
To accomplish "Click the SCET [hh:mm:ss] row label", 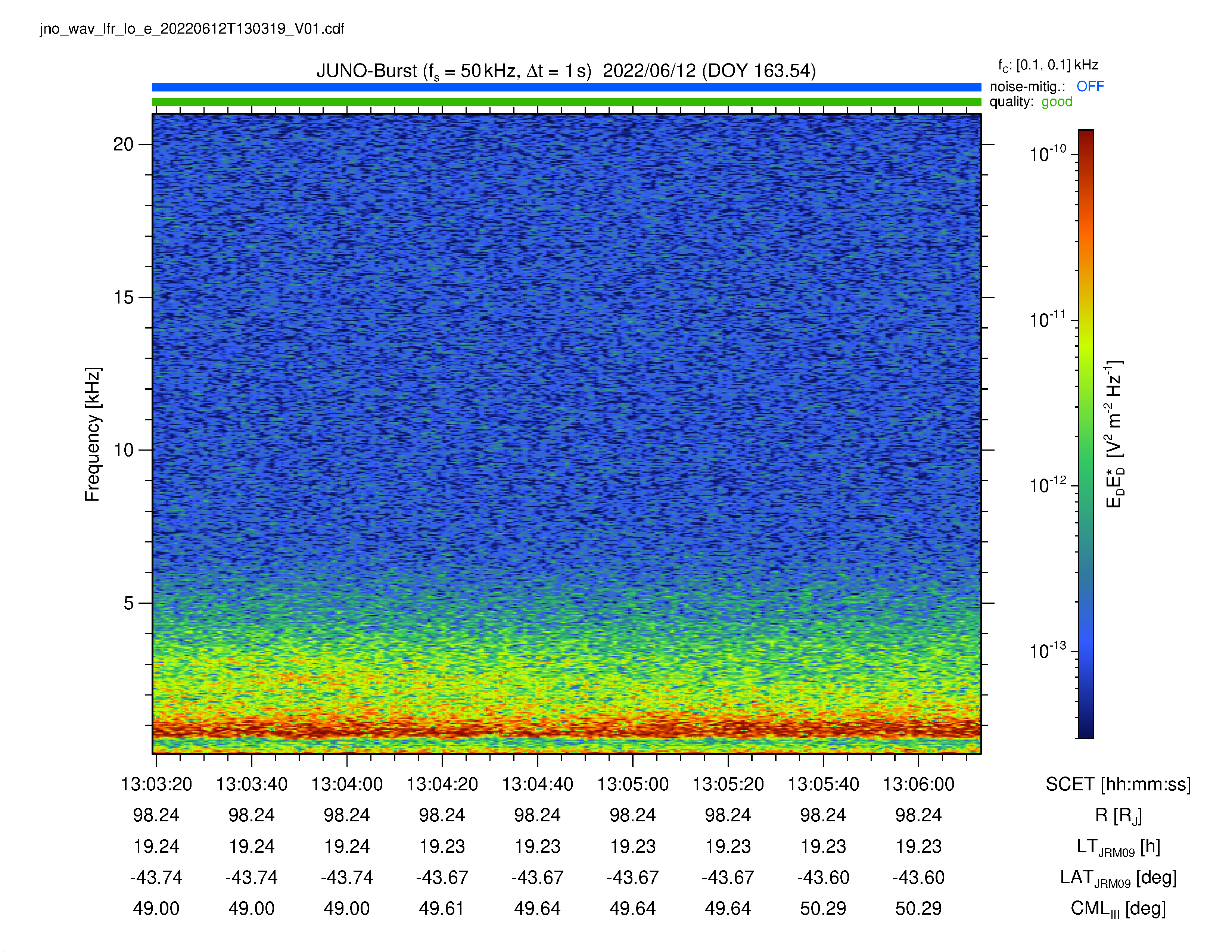I will click(1119, 784).
